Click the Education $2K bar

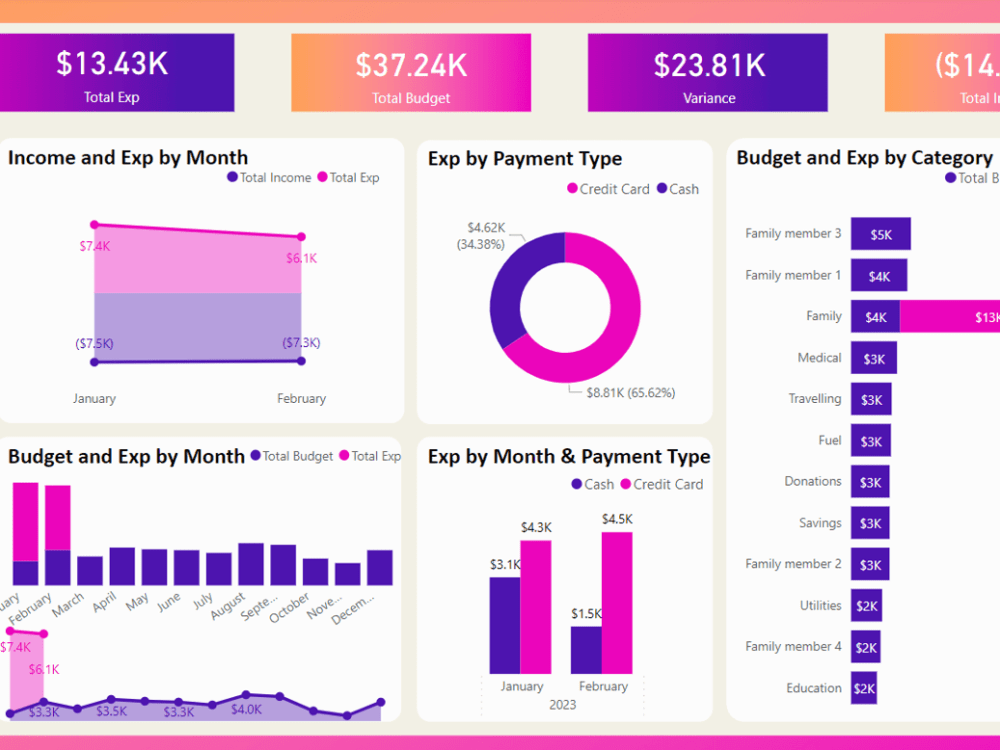(863, 688)
